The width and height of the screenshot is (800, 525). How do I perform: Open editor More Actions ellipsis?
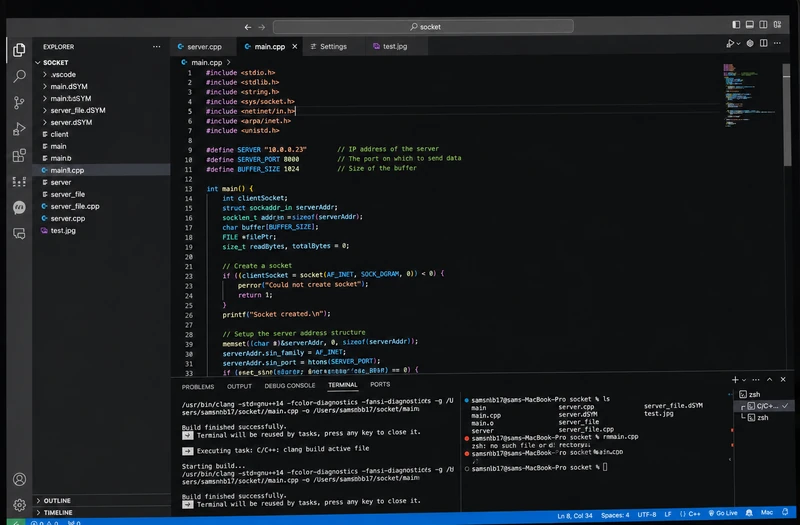click(x=777, y=43)
